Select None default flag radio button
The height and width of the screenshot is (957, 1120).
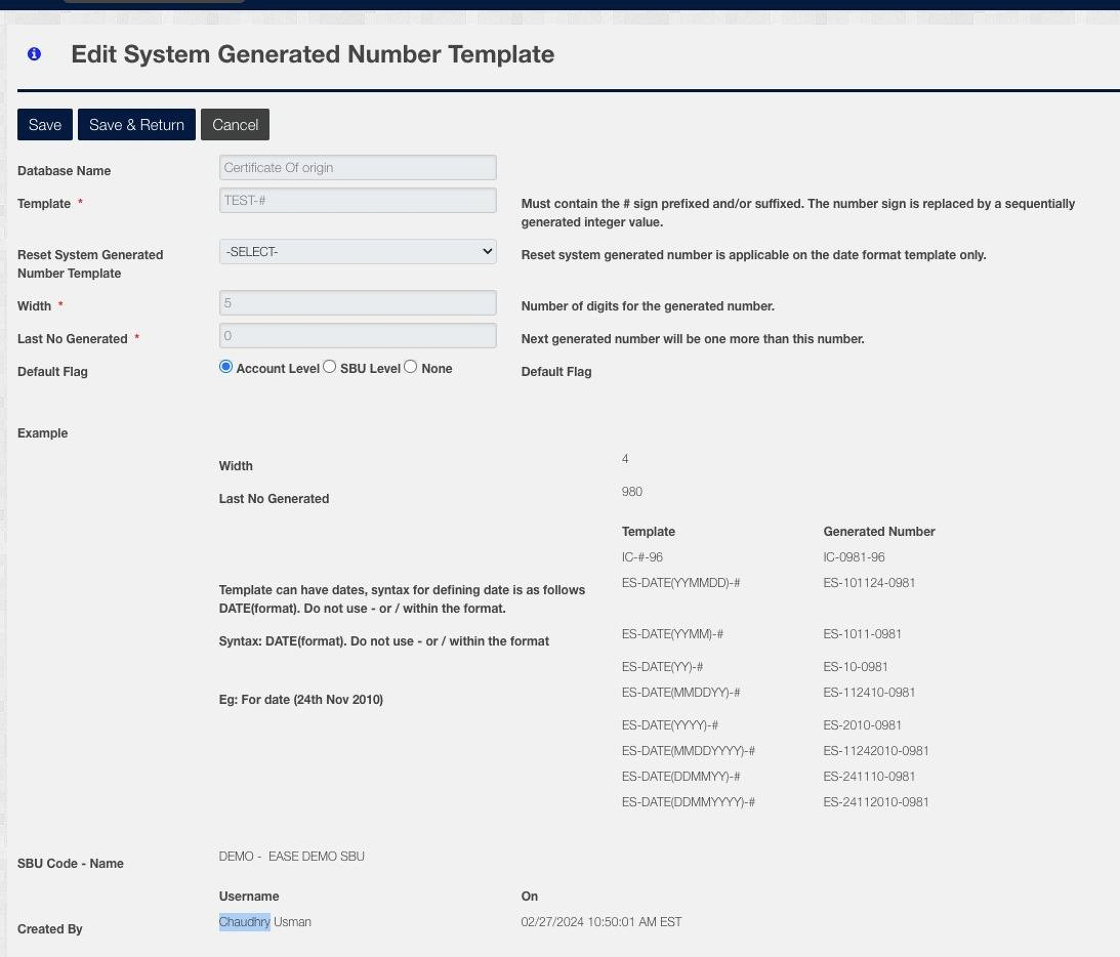pos(410,367)
